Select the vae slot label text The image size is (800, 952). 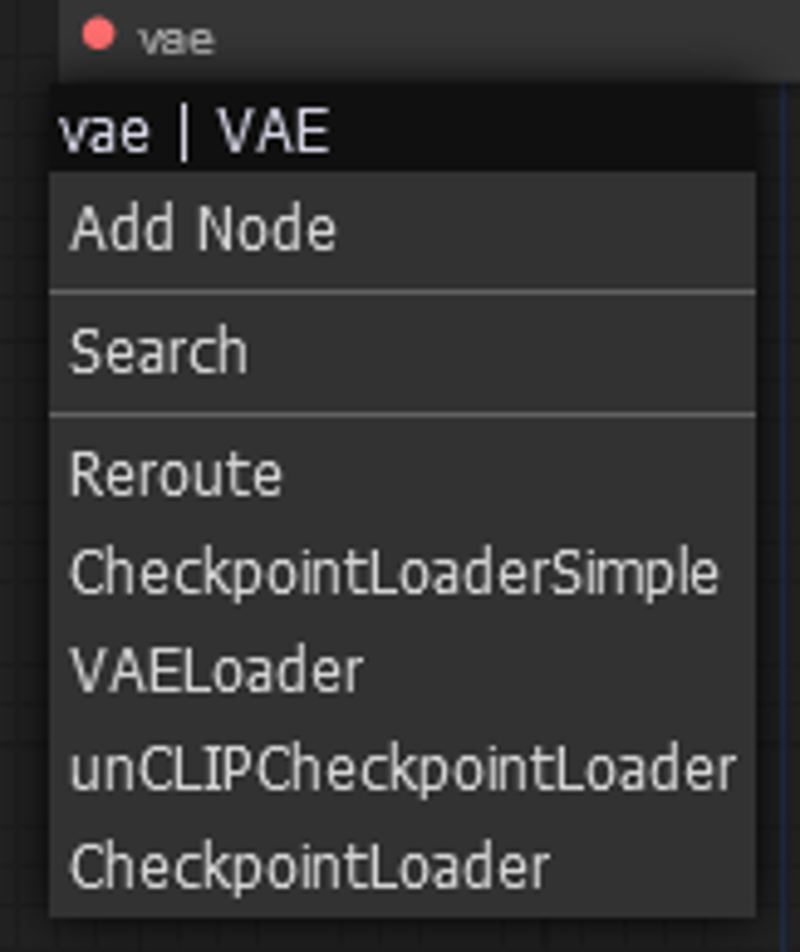[177, 40]
